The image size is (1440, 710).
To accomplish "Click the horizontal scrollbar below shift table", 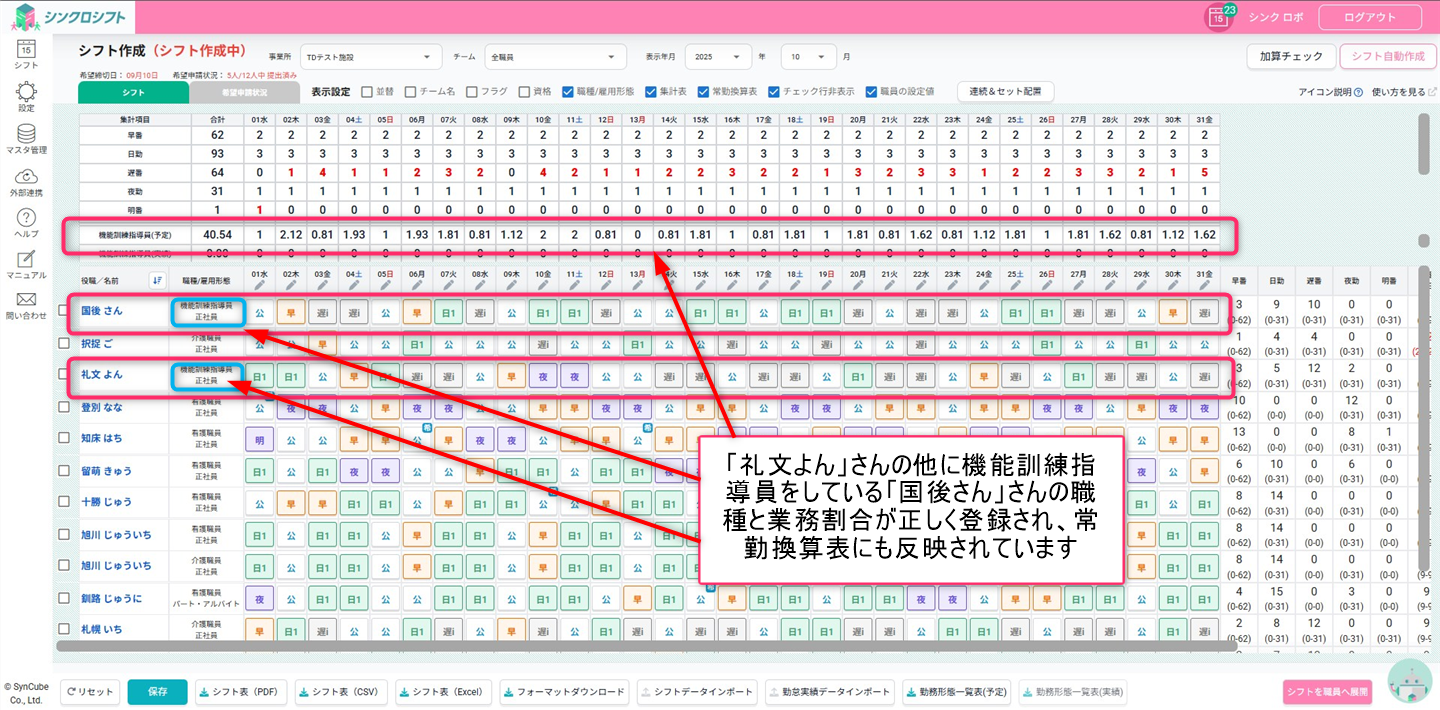I will [640, 647].
